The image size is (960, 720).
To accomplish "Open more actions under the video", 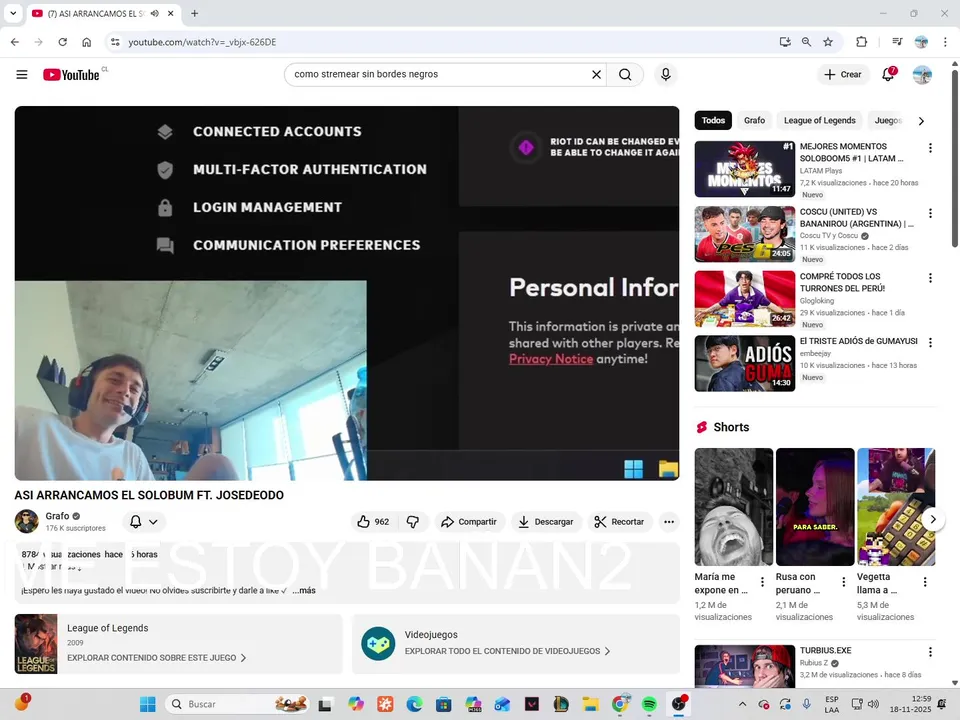I will (x=669, y=522).
